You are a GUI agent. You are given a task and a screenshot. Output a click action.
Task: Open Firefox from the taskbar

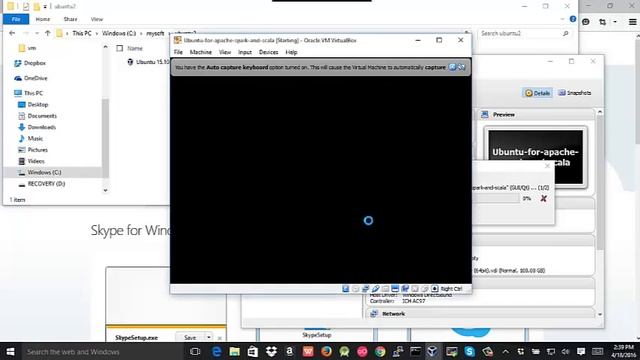[326, 351]
